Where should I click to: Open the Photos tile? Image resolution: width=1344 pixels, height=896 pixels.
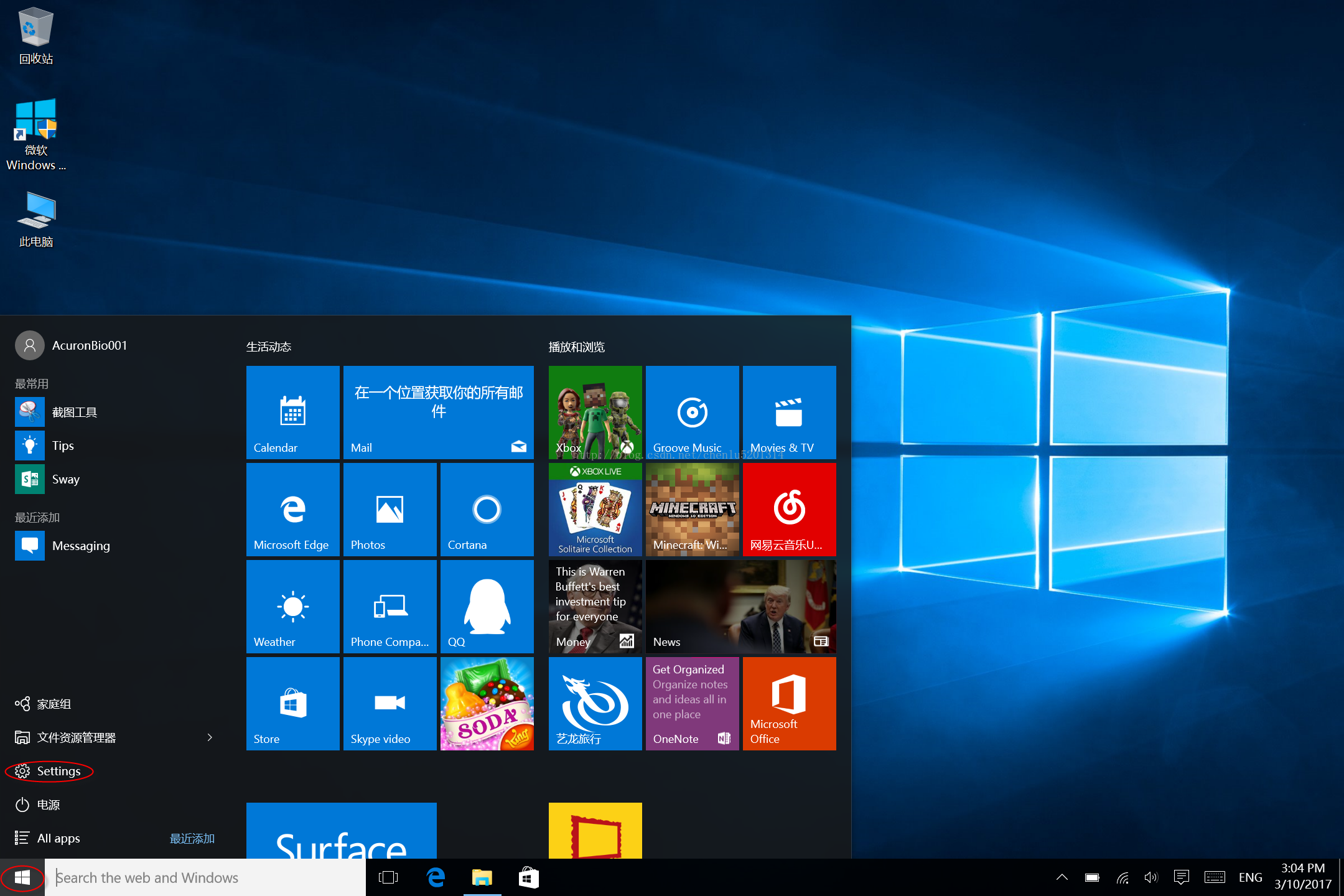point(390,510)
